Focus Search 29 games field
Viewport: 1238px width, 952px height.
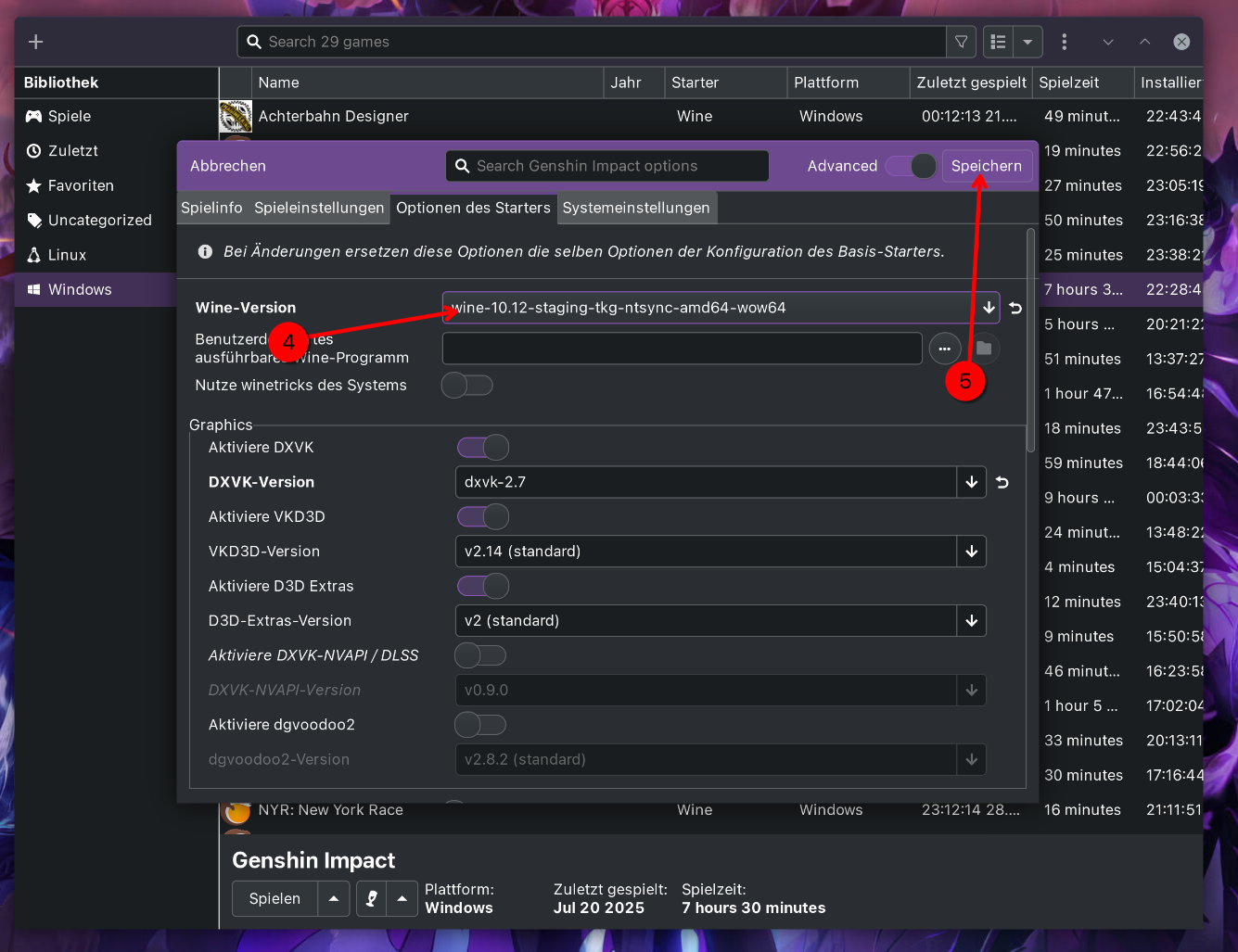coord(592,42)
